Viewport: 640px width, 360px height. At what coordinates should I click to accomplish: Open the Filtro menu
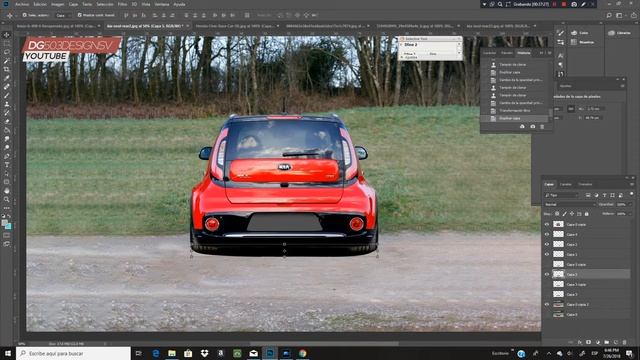pyautogui.click(x=122, y=4)
